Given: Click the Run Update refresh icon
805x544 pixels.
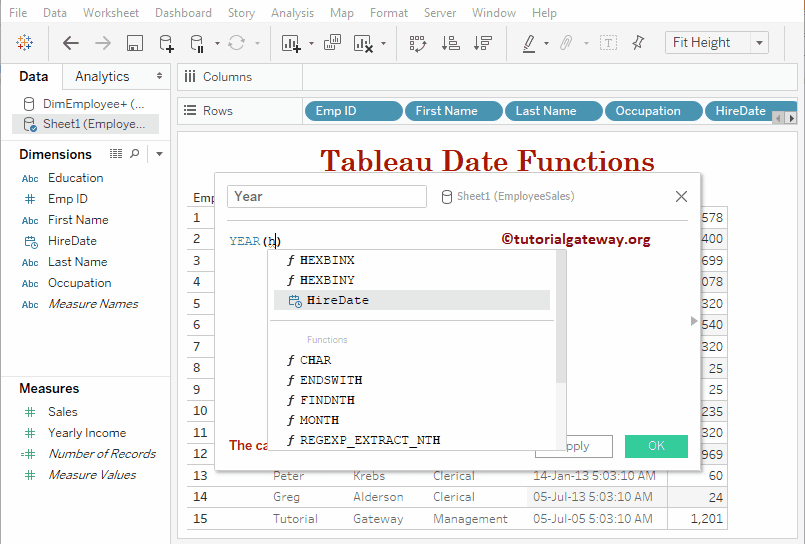Looking at the screenshot, I should [236, 43].
